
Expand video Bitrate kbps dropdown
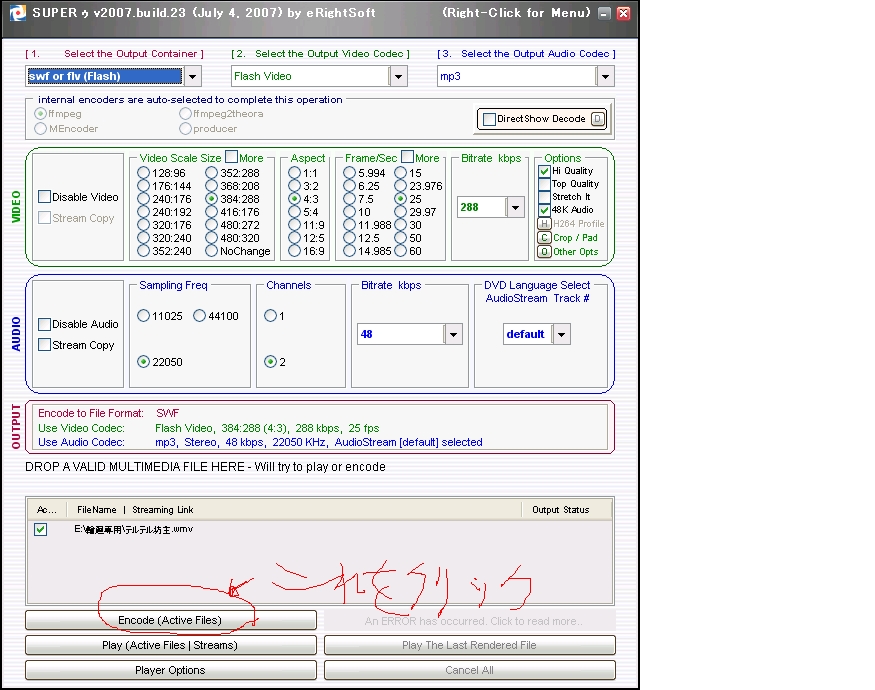pyautogui.click(x=516, y=207)
